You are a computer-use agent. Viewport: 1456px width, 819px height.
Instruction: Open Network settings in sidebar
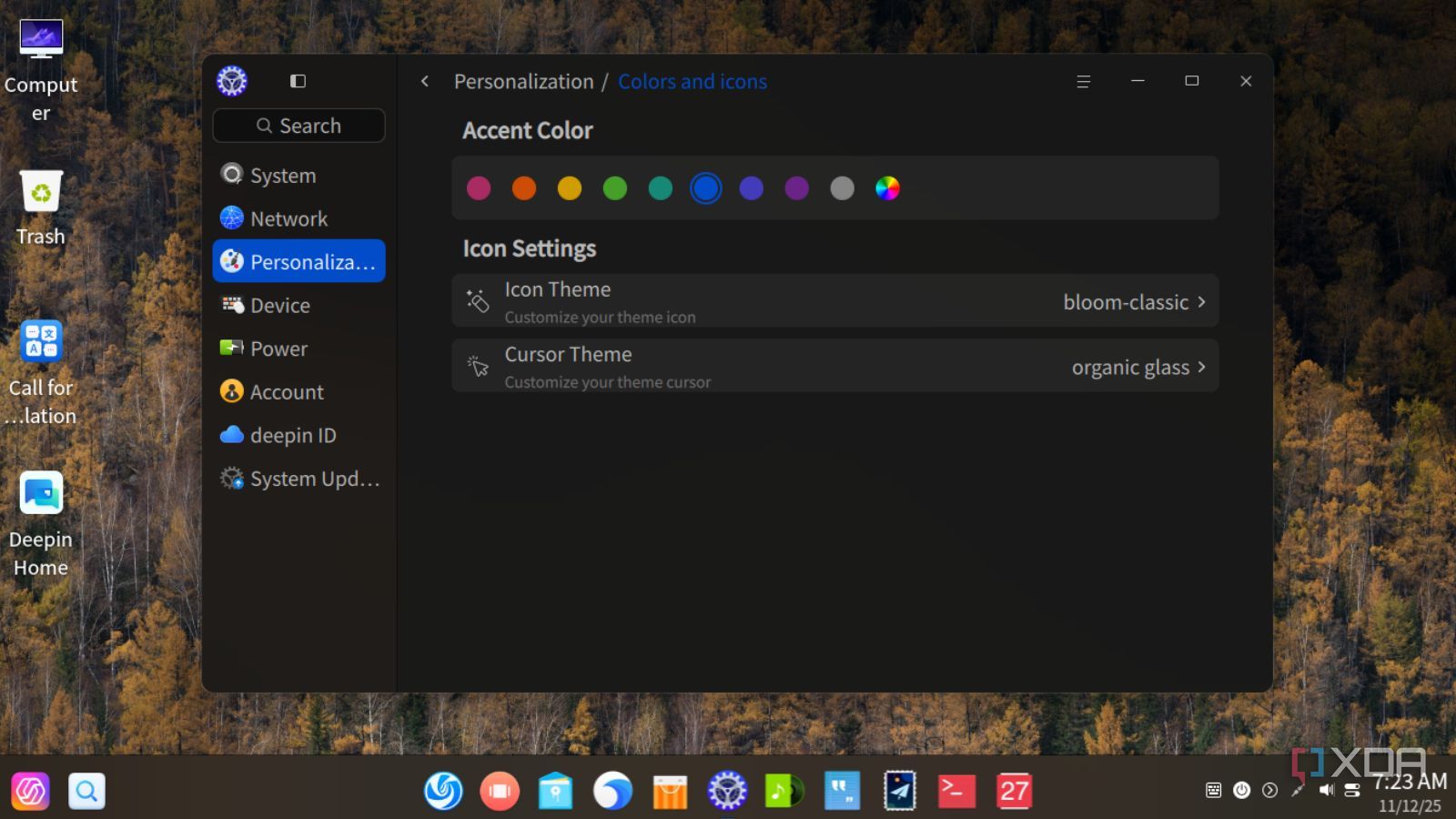tap(298, 218)
